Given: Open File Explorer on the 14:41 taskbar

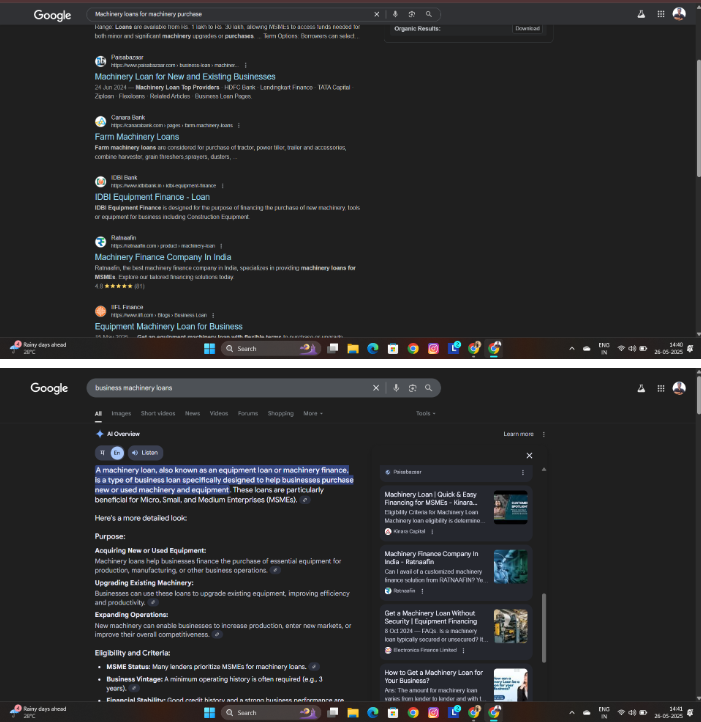Looking at the screenshot, I should (353, 713).
